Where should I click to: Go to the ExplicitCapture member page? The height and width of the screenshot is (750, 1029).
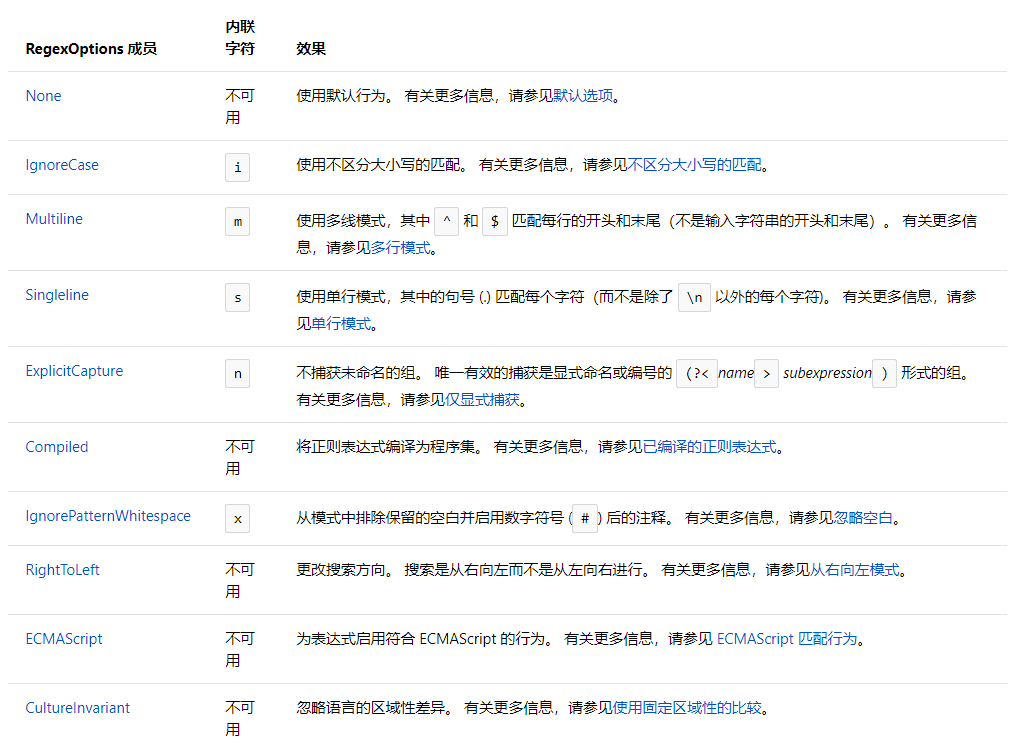coord(74,371)
